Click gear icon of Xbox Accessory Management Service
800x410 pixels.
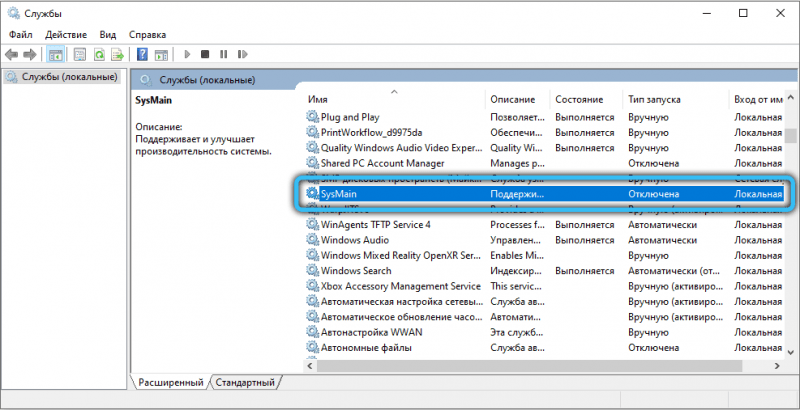(312, 286)
